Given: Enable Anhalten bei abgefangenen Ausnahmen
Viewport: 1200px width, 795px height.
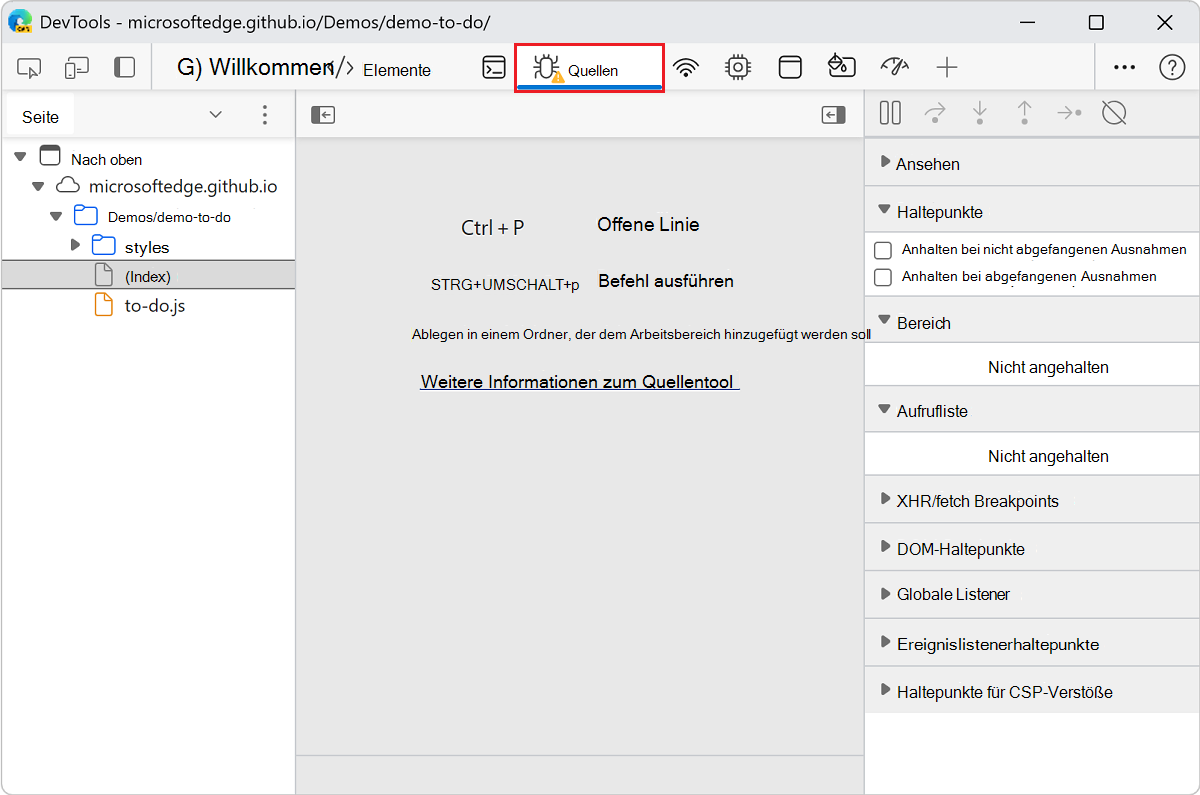Looking at the screenshot, I should coord(883,277).
